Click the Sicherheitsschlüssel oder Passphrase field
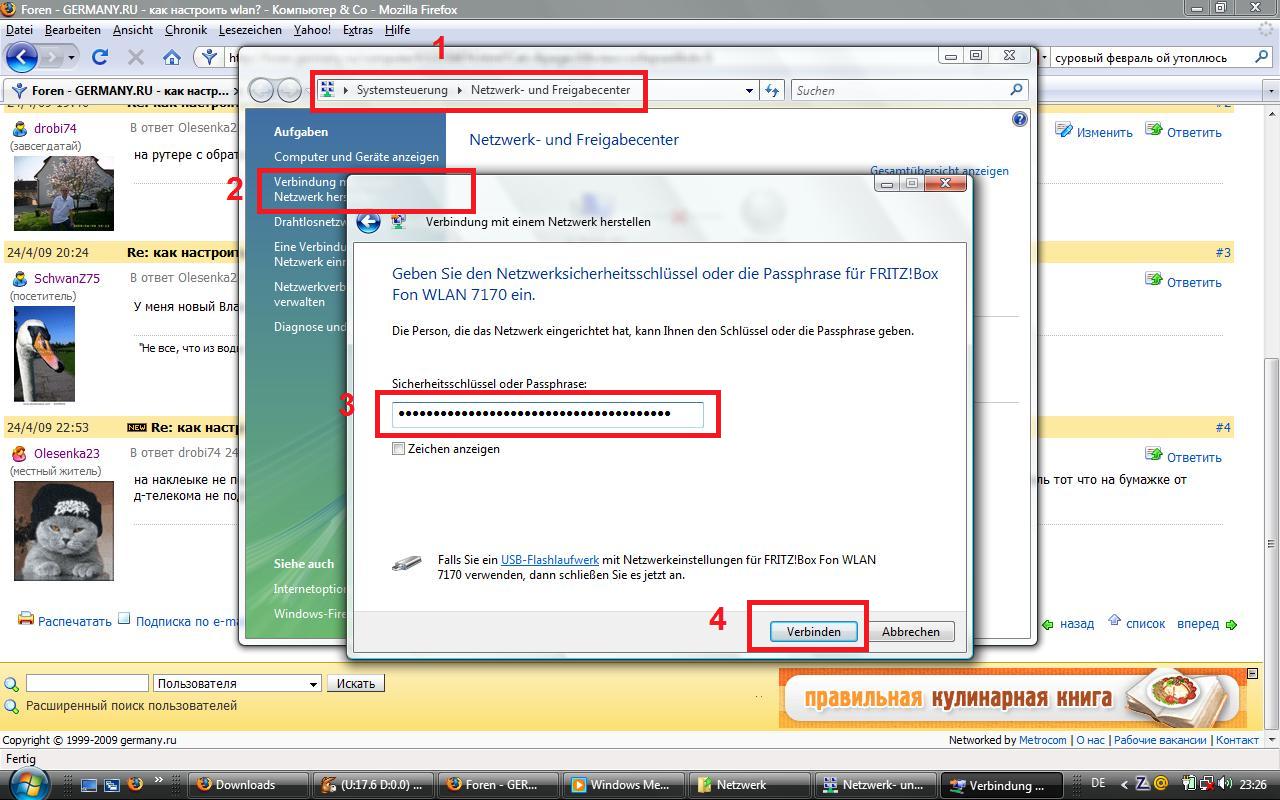 548,414
